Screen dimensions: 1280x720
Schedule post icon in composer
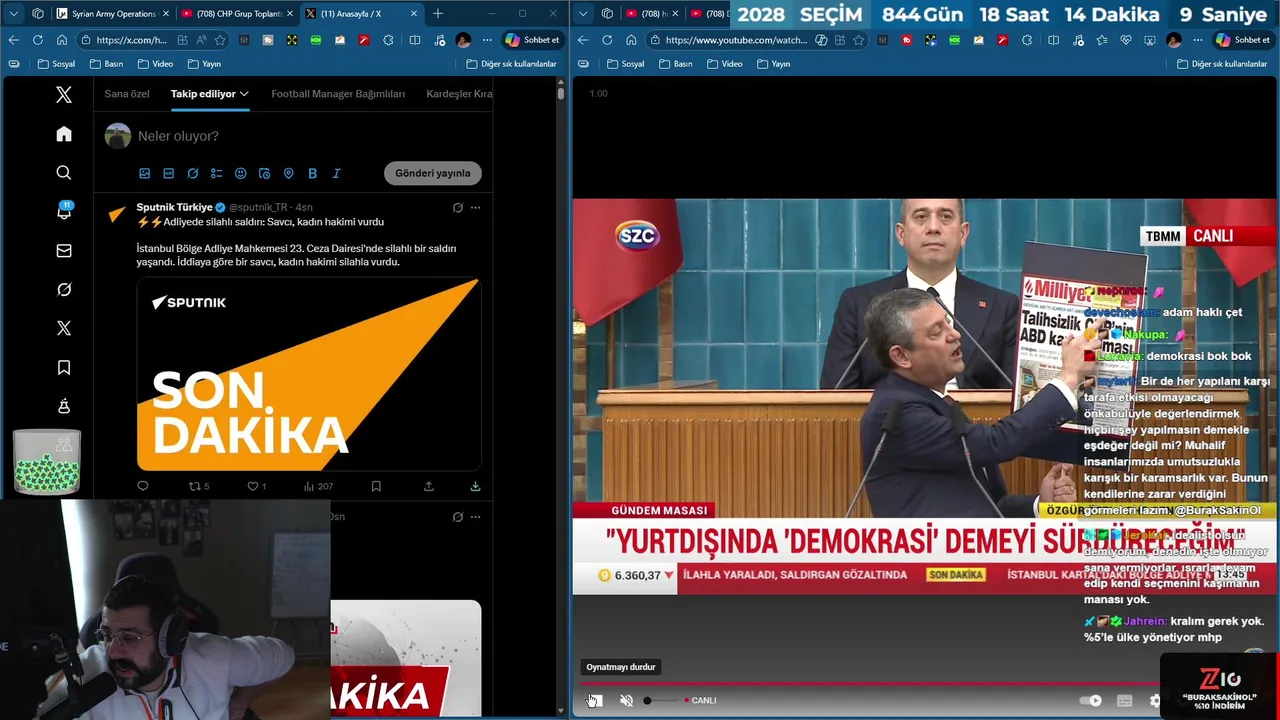coord(264,173)
